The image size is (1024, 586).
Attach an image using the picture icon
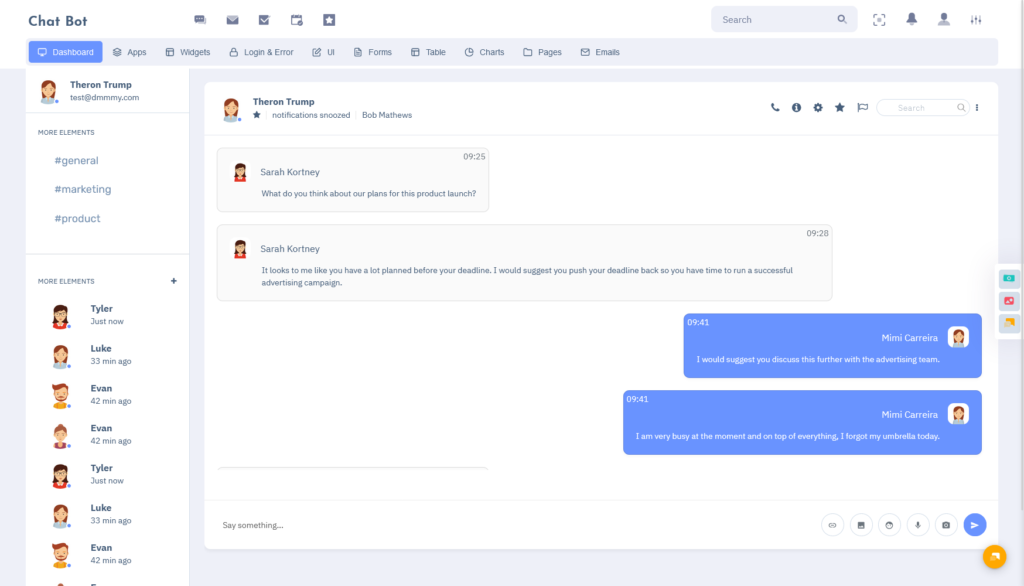pos(945,524)
